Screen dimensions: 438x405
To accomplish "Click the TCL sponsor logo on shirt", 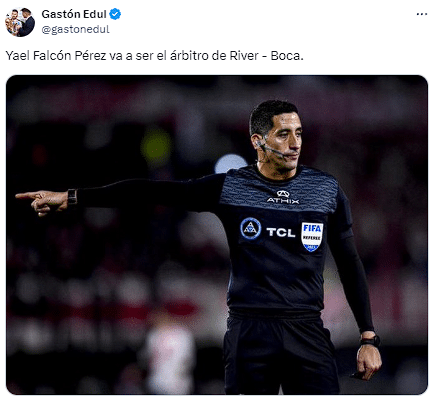I will 281,232.
